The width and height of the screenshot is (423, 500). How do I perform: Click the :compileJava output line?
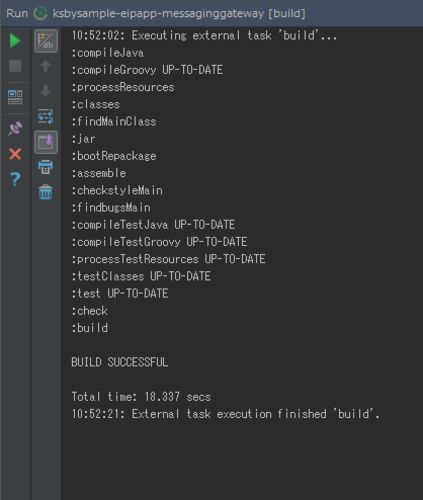point(108,53)
